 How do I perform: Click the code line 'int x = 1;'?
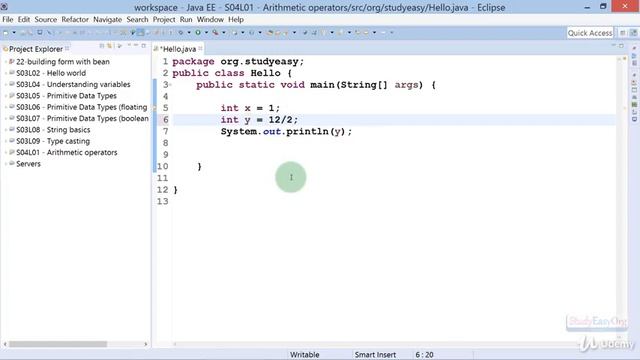coord(250,108)
